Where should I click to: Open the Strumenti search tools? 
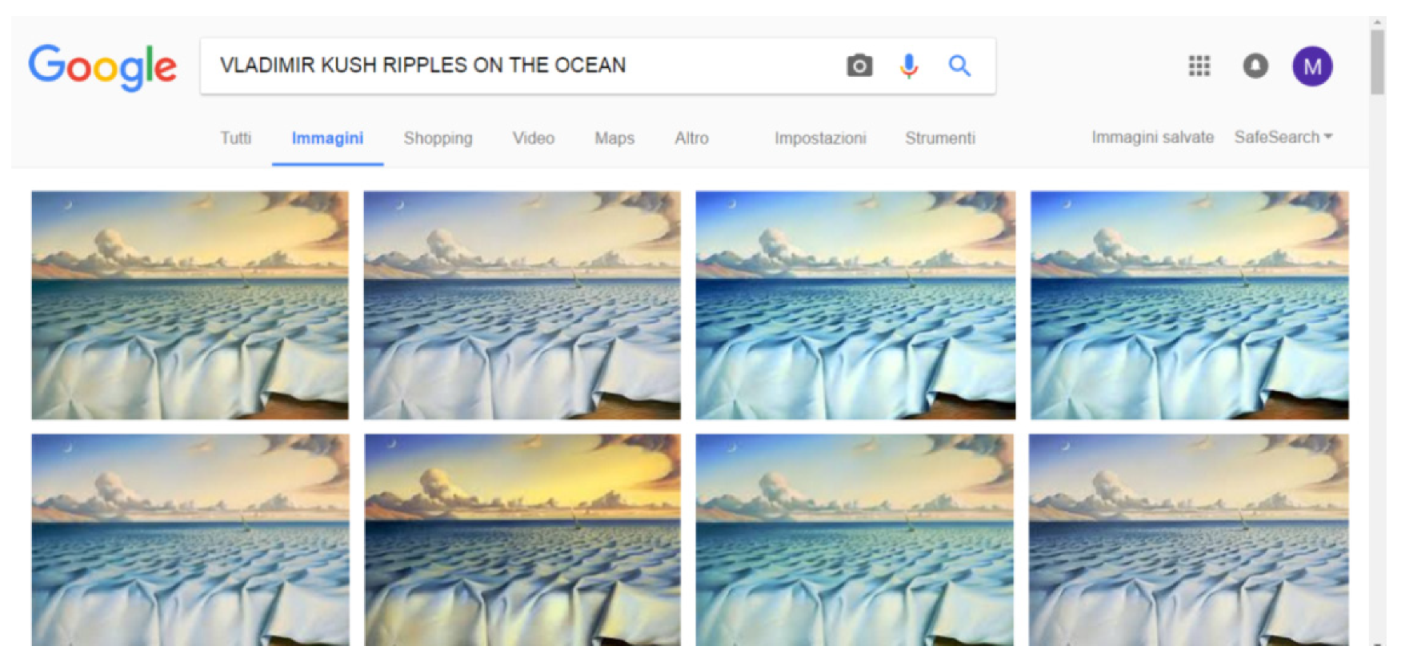939,138
